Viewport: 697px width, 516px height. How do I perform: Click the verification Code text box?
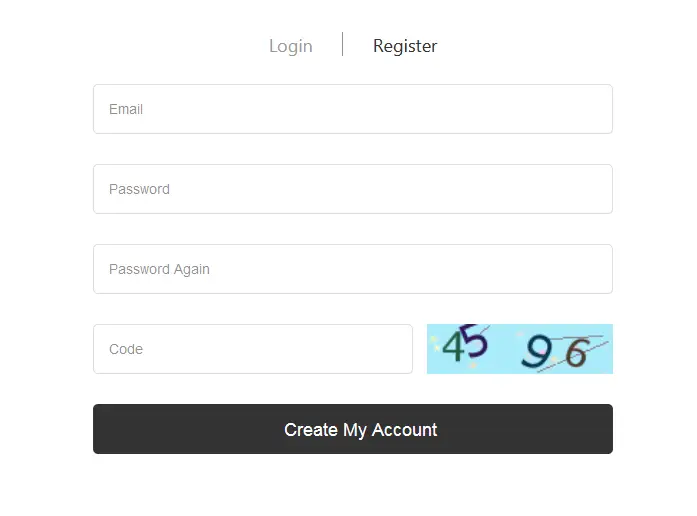[x=253, y=349]
